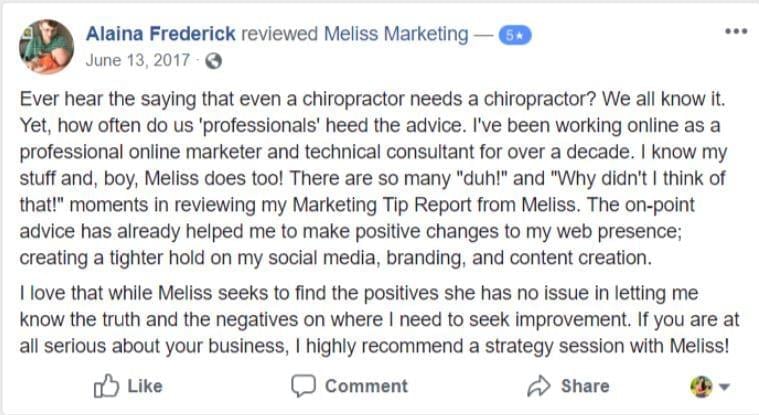Screen dimensions: 759x415
Task: Open Alaina Frederick's profile picture
Action: (46, 46)
